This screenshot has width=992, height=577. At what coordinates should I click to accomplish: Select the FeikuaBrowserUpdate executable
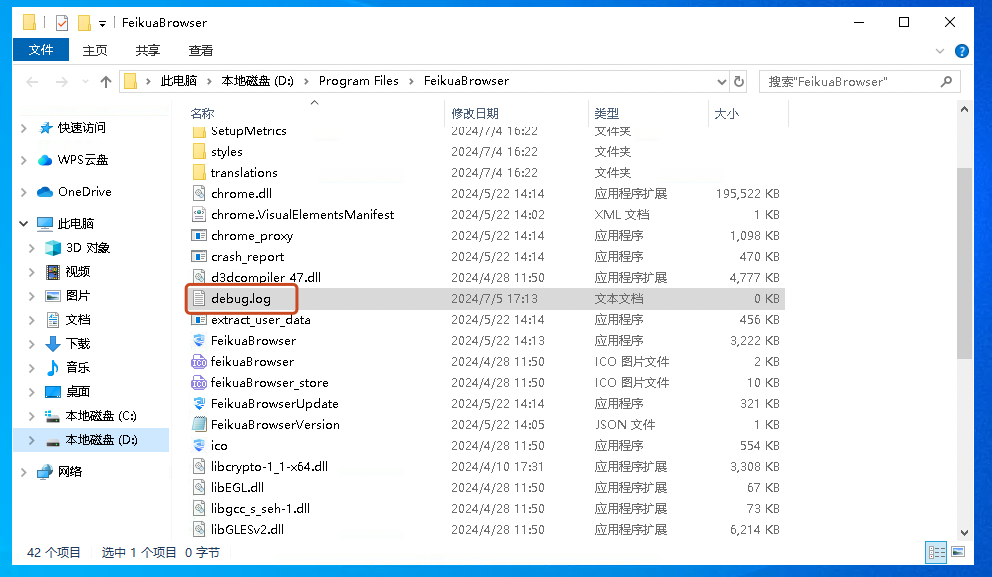point(274,404)
